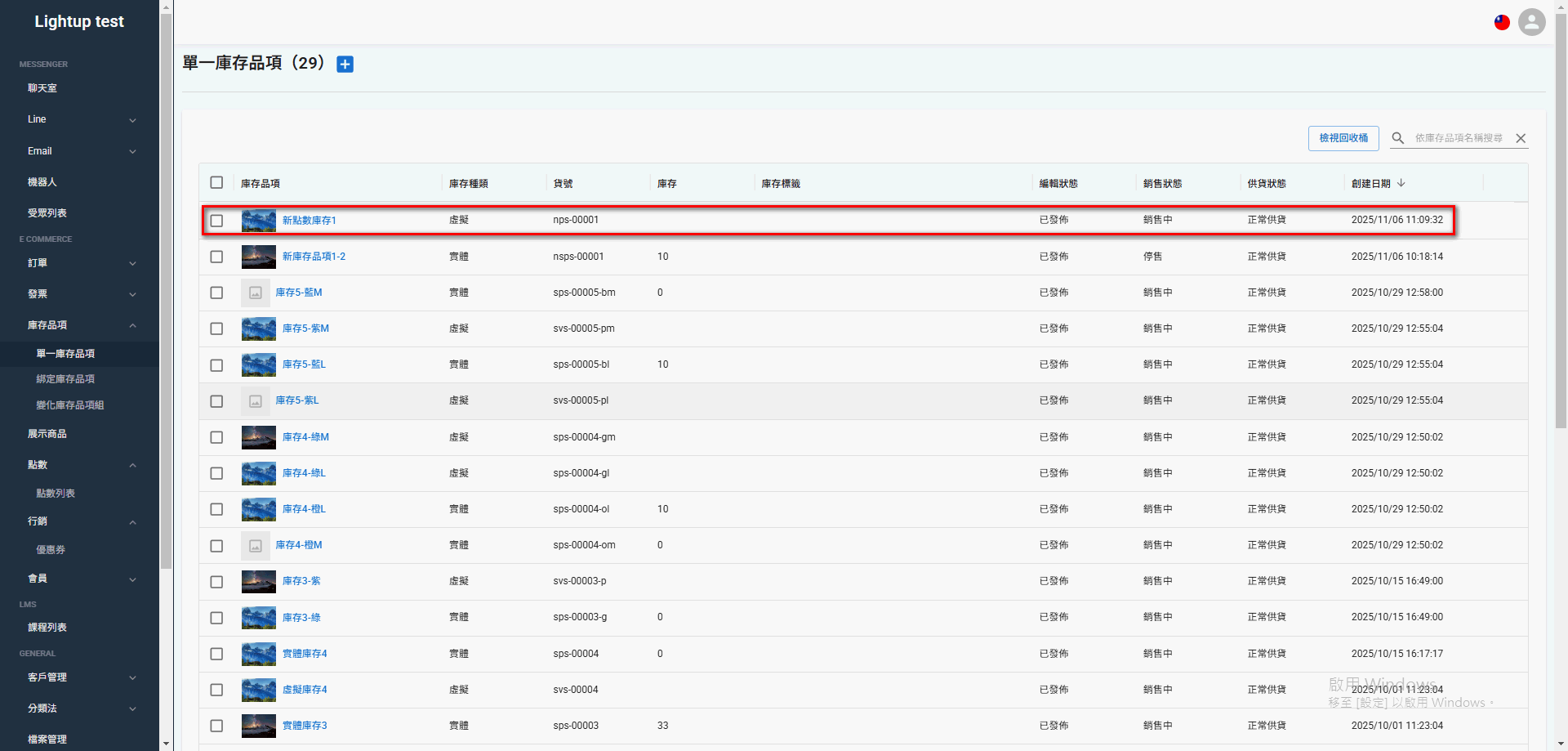Screen dimensions: 1568x751
Task: Collapse the 庫存品項 sidebar menu
Action: [79, 325]
